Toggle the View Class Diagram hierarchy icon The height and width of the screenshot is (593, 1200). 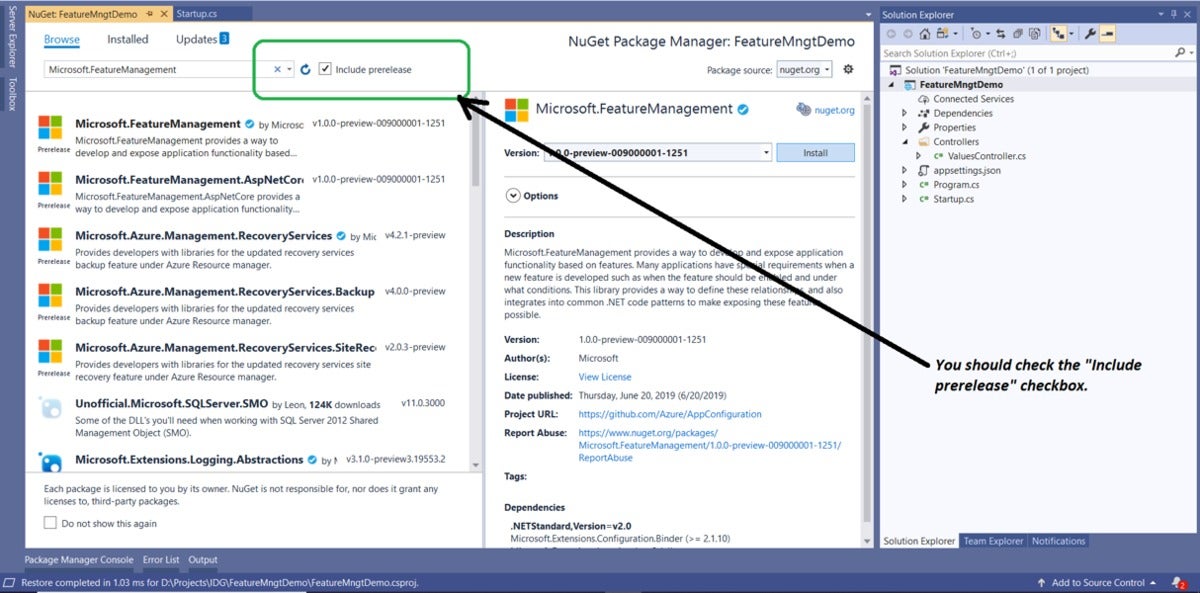coord(1059,34)
